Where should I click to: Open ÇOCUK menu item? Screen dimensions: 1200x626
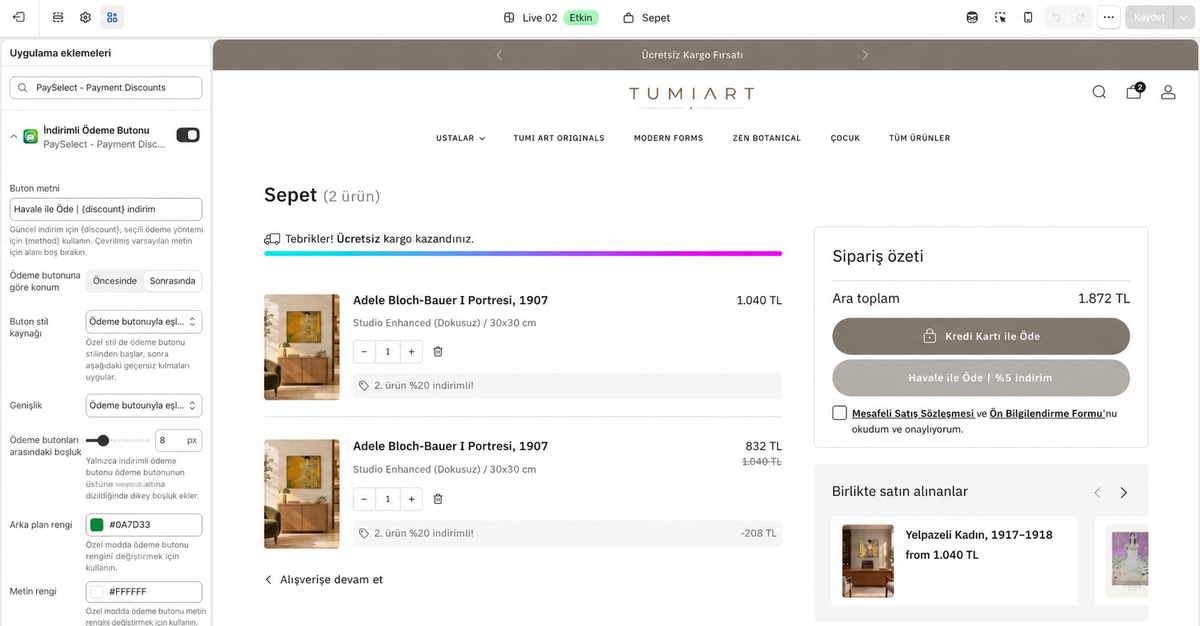845,138
